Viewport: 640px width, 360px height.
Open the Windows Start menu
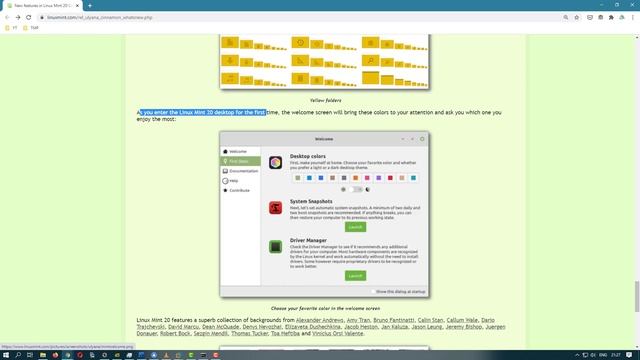coord(6,355)
